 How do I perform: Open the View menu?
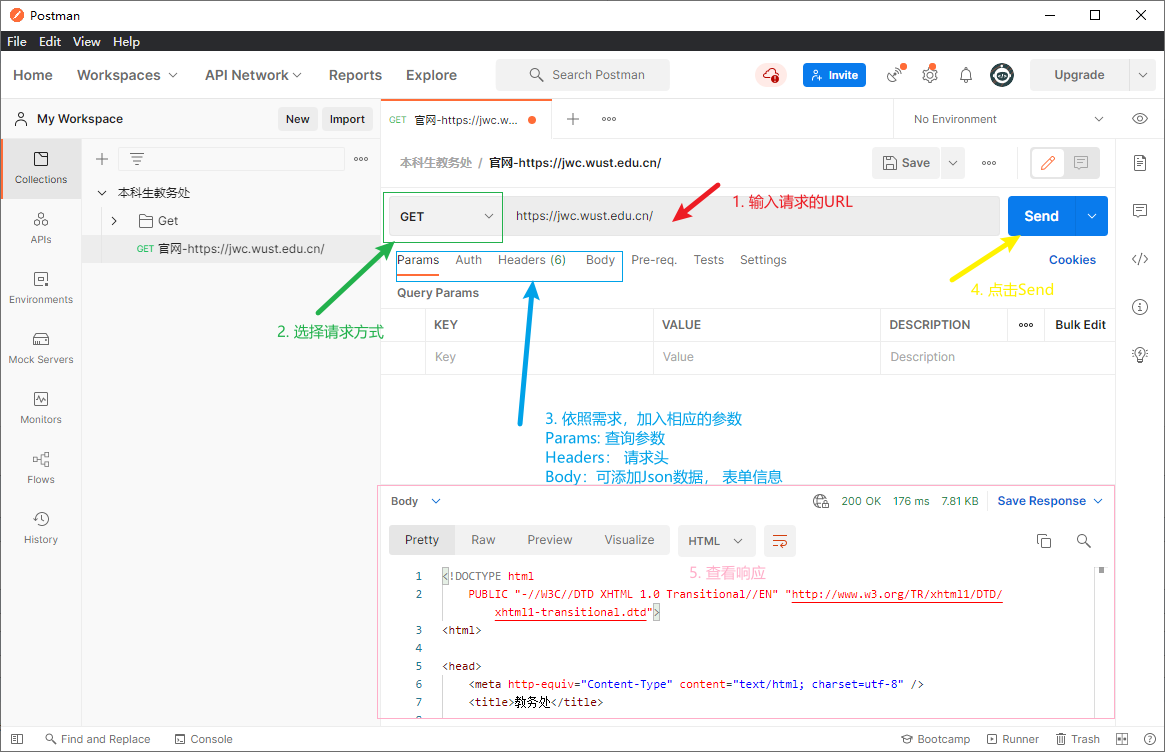tap(86, 42)
